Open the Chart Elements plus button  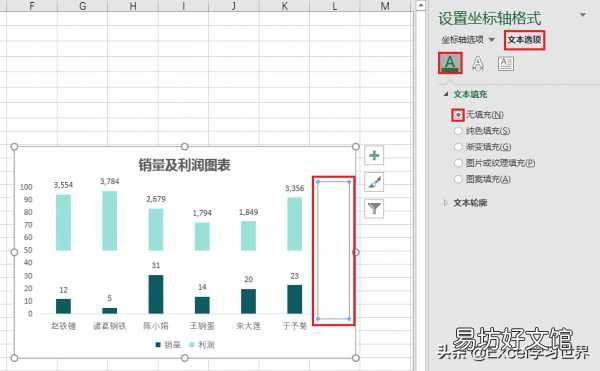coord(374,156)
